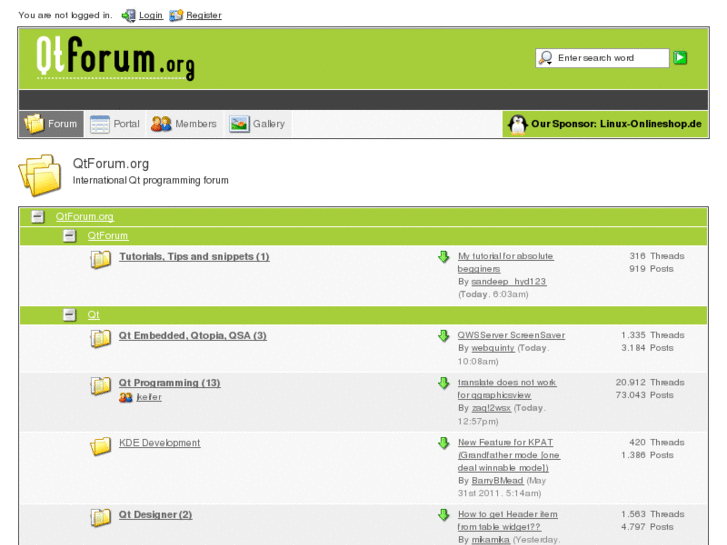
Task: Go to last post arrow for Qt Programming
Action: tap(444, 383)
